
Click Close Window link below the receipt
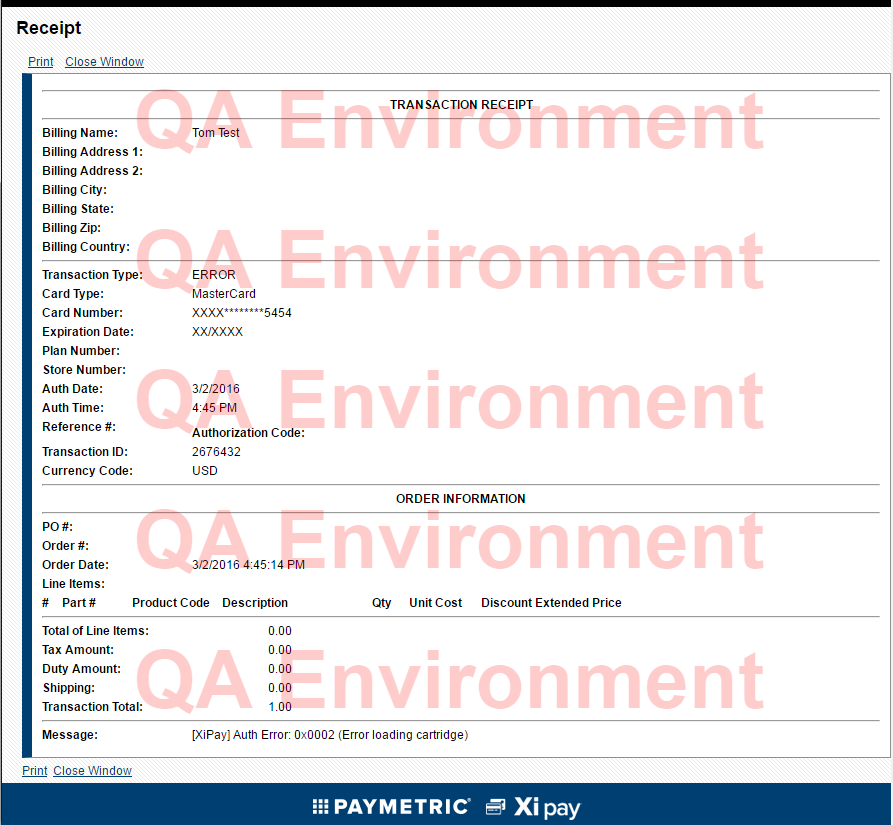(92, 771)
